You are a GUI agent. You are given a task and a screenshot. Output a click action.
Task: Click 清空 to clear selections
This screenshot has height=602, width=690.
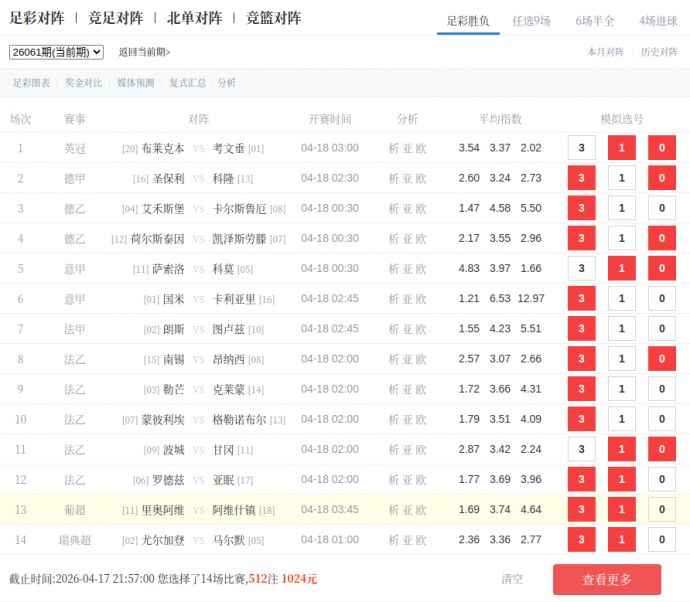(512, 579)
